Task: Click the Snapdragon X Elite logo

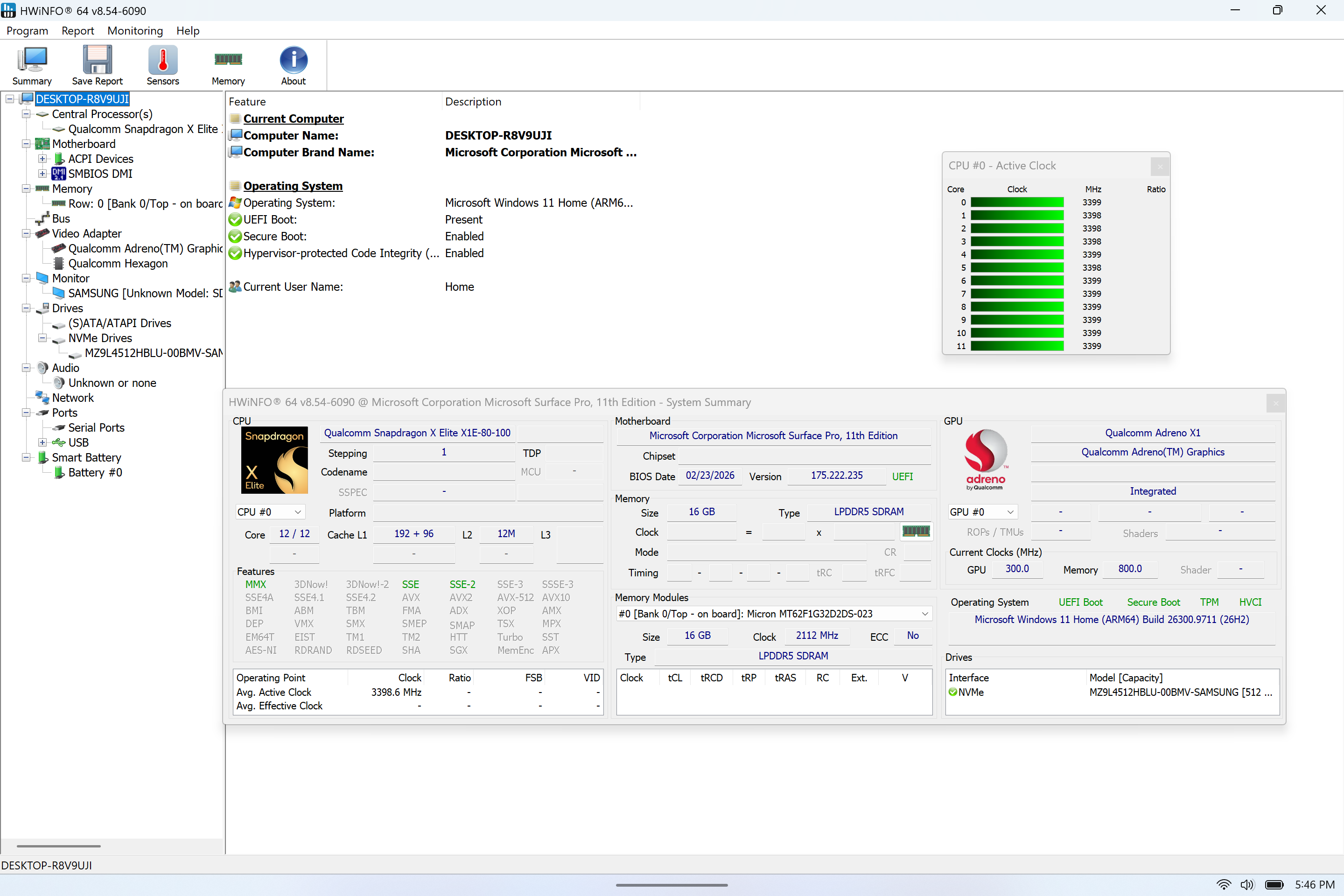Action: 275,460
